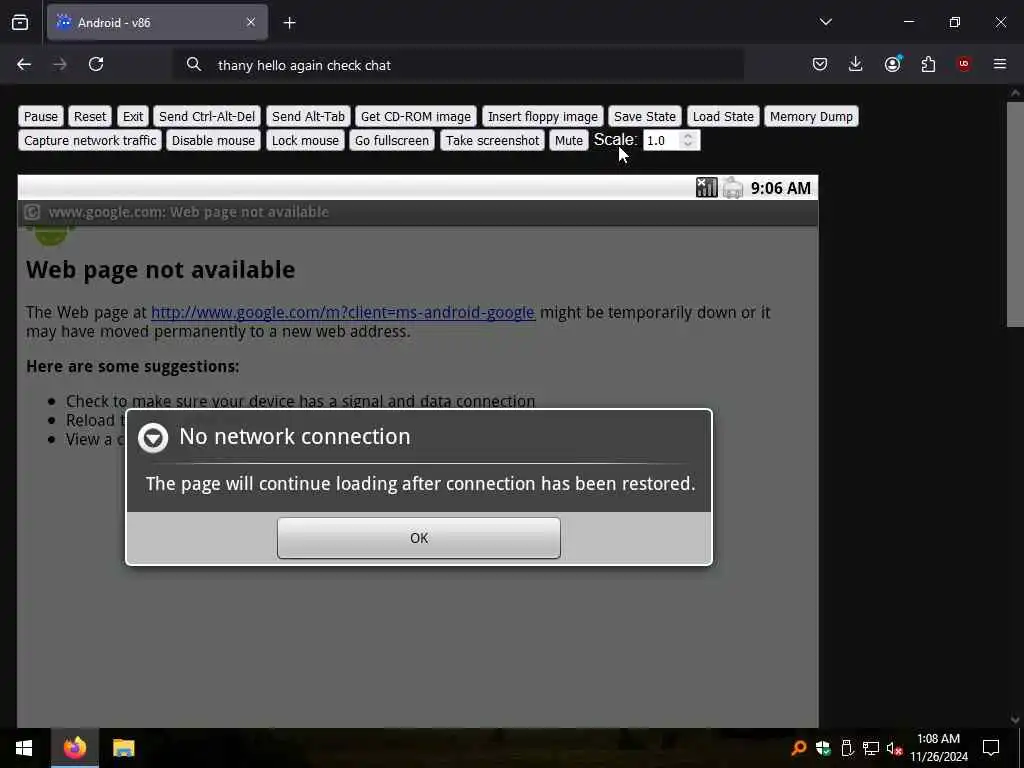The image size is (1024, 768).
Task: Click the 'Web page not available' heading
Action: tap(161, 270)
